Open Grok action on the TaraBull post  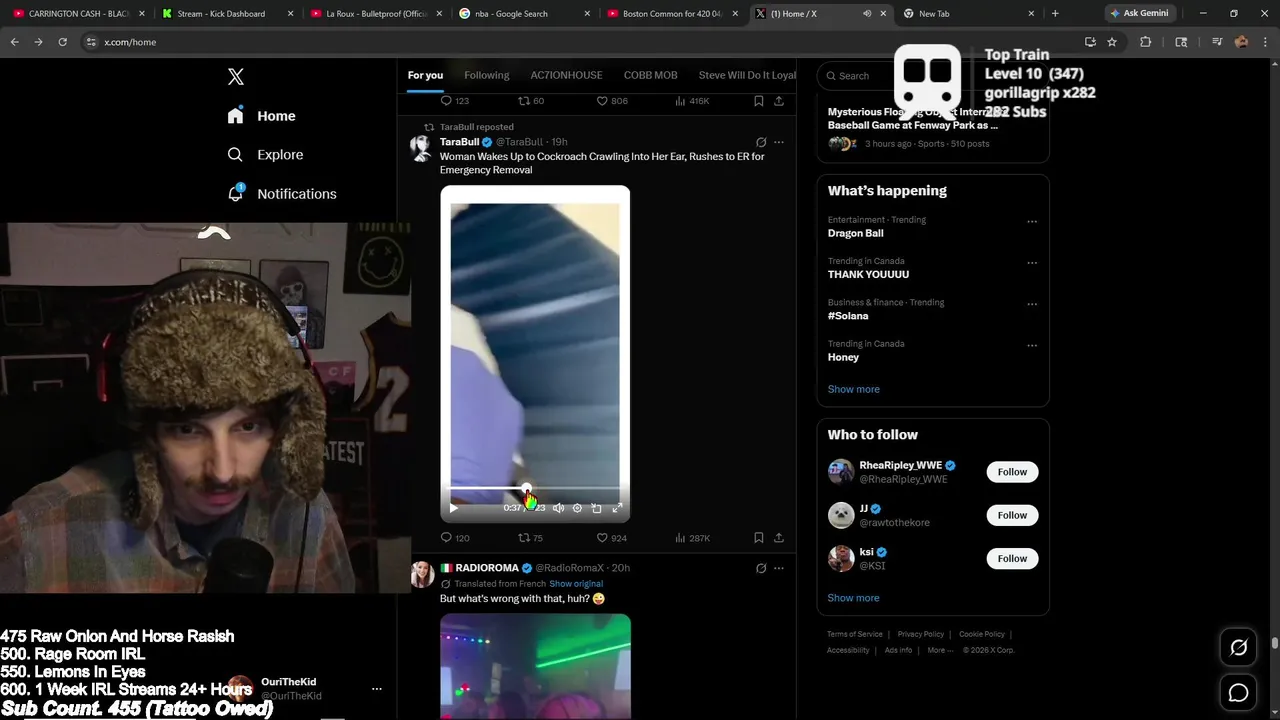click(761, 142)
